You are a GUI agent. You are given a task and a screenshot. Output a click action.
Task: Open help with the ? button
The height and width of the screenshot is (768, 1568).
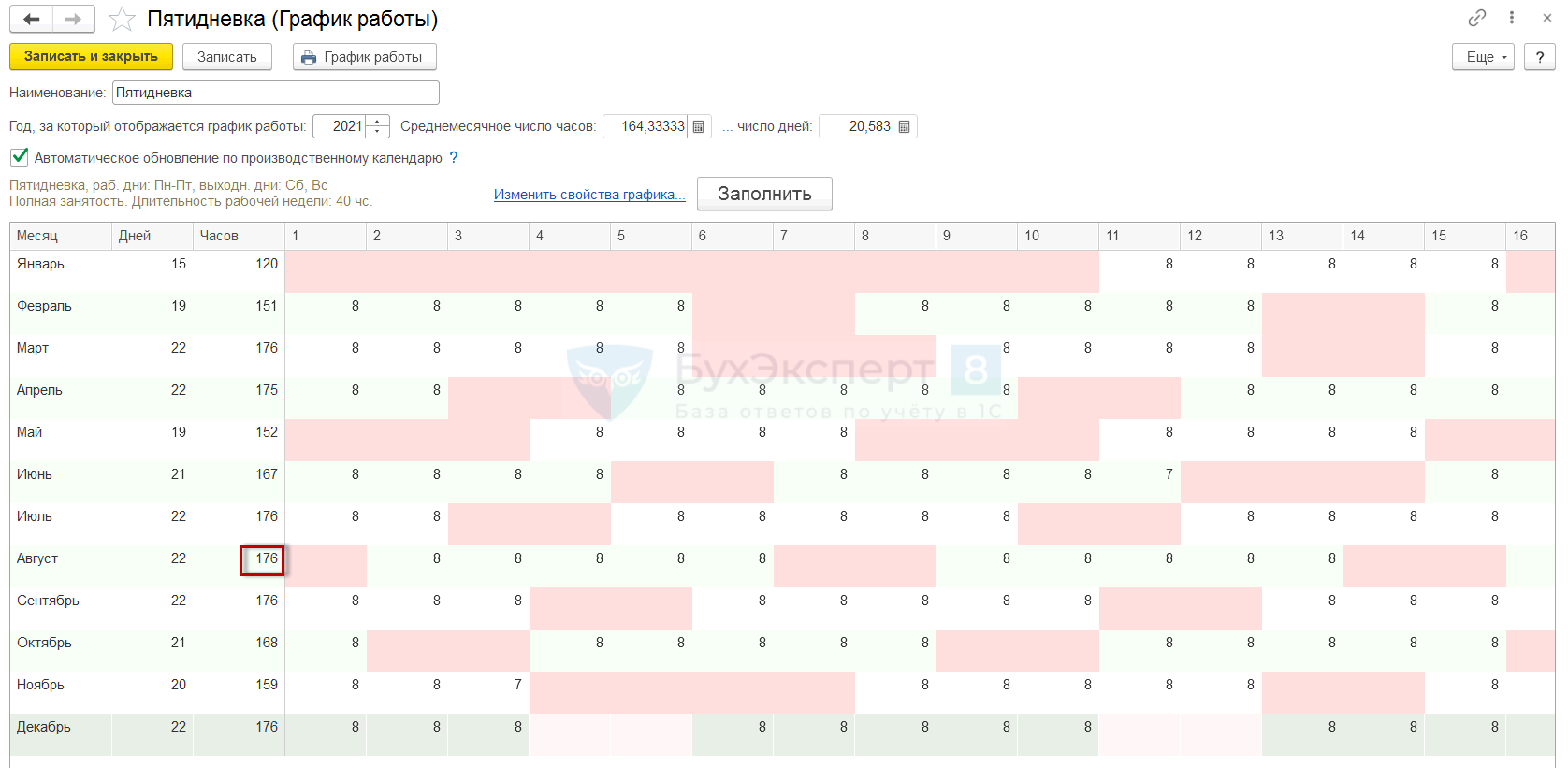(1540, 57)
